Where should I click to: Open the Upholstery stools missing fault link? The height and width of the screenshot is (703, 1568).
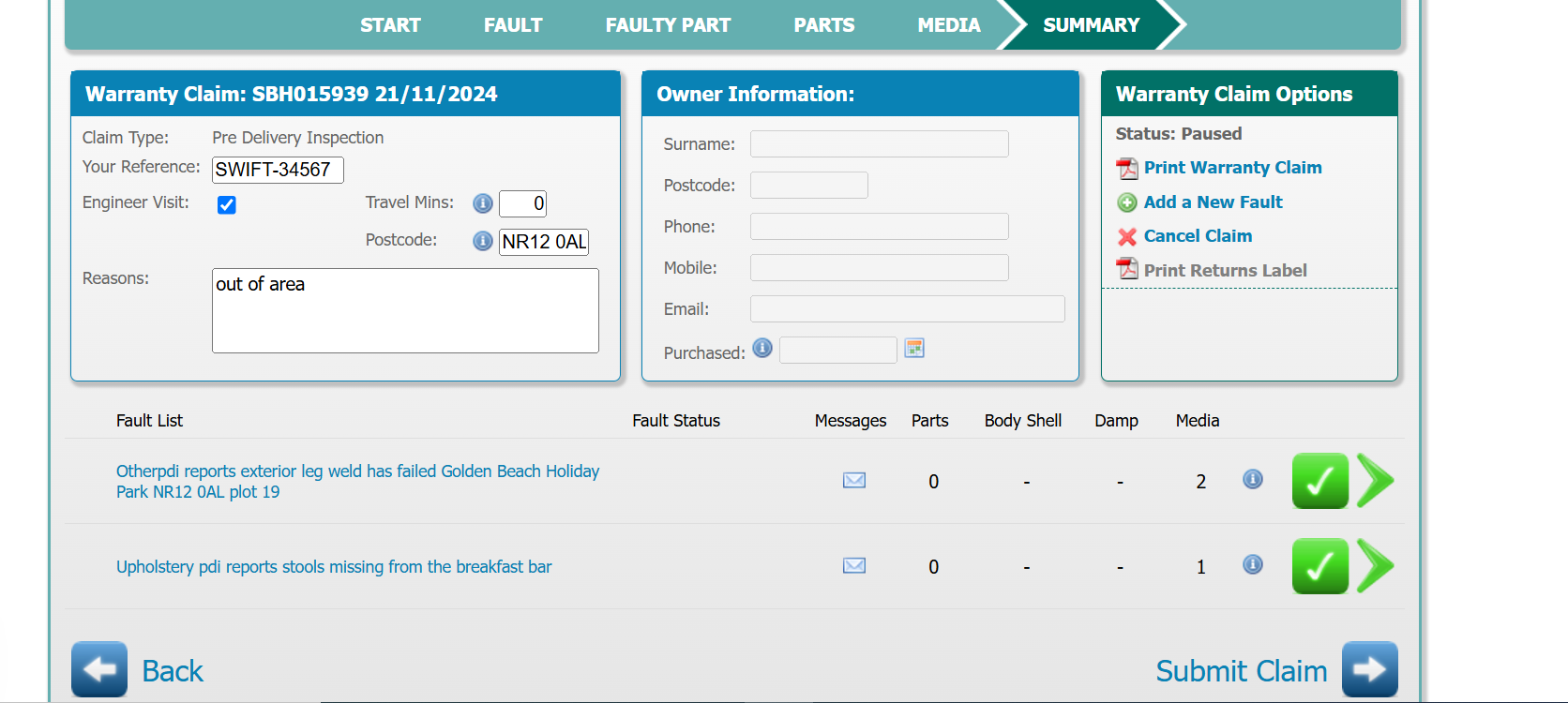pos(334,567)
